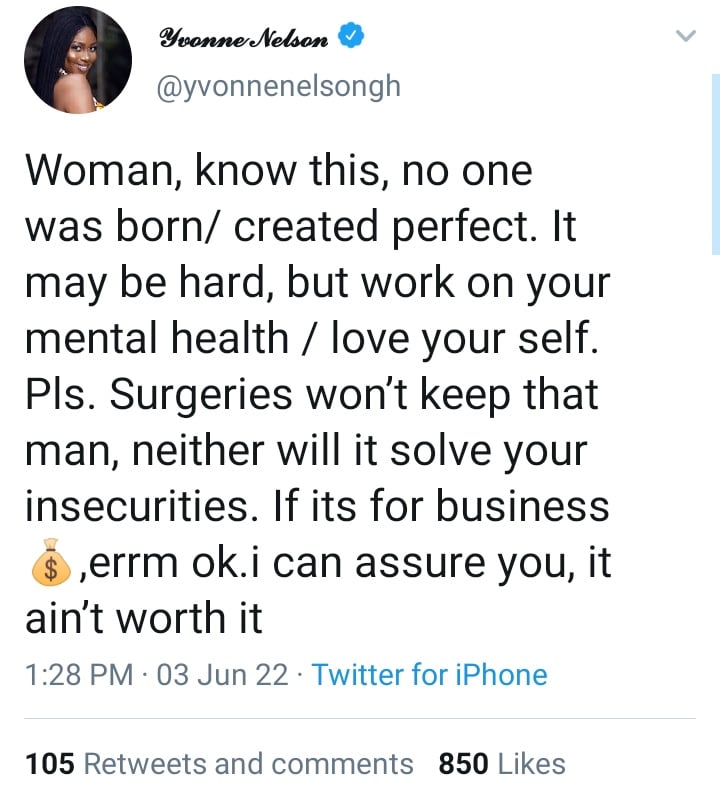View the Retweets and comments list

pyautogui.click(x=248, y=764)
